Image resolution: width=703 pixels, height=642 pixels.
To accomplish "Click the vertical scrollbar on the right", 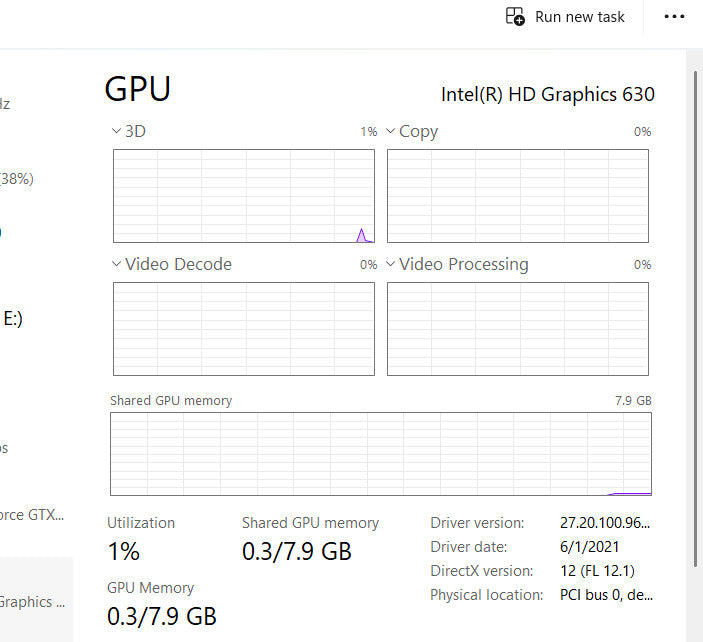I will 693,300.
